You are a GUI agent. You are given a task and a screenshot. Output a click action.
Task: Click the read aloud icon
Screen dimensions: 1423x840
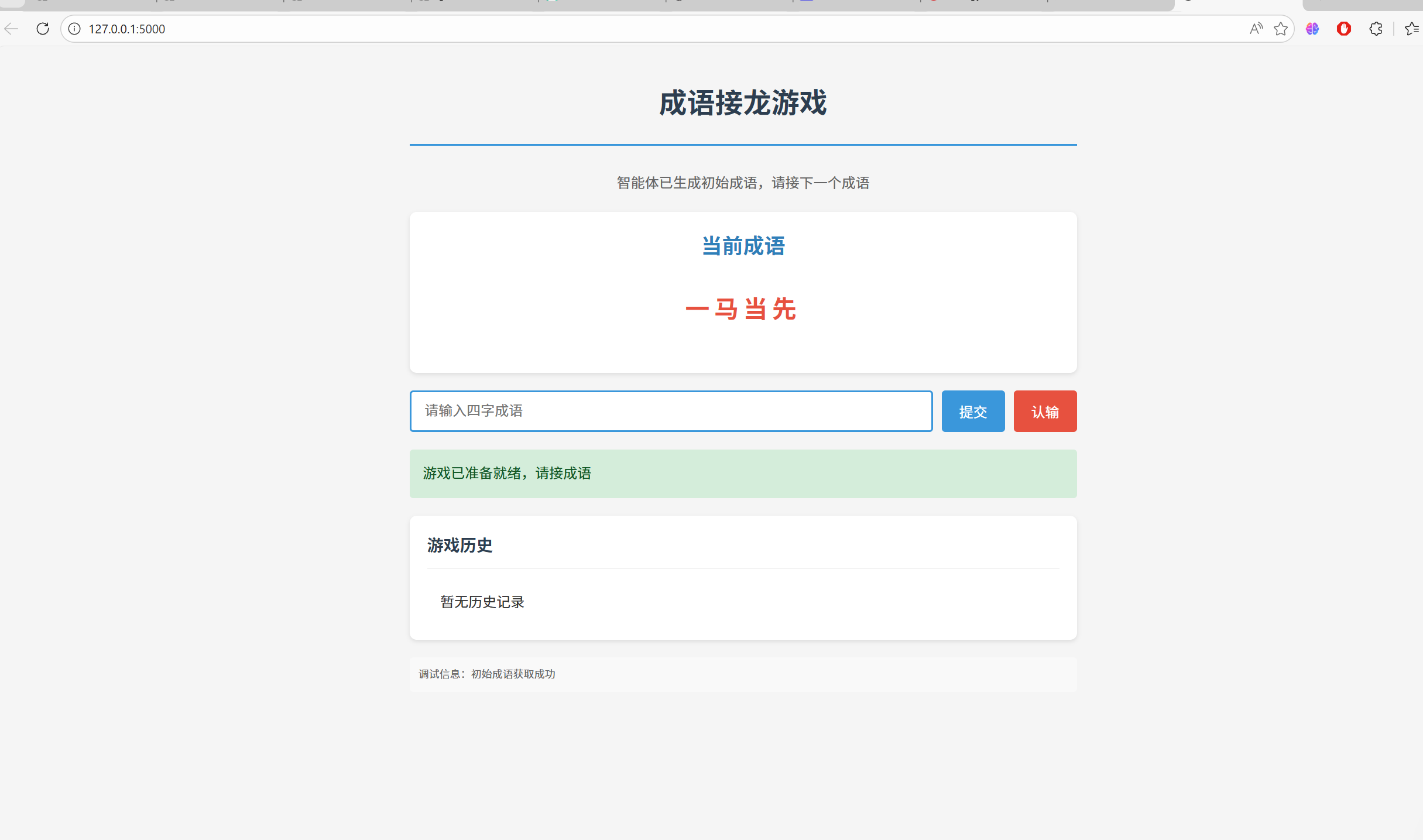(1256, 29)
